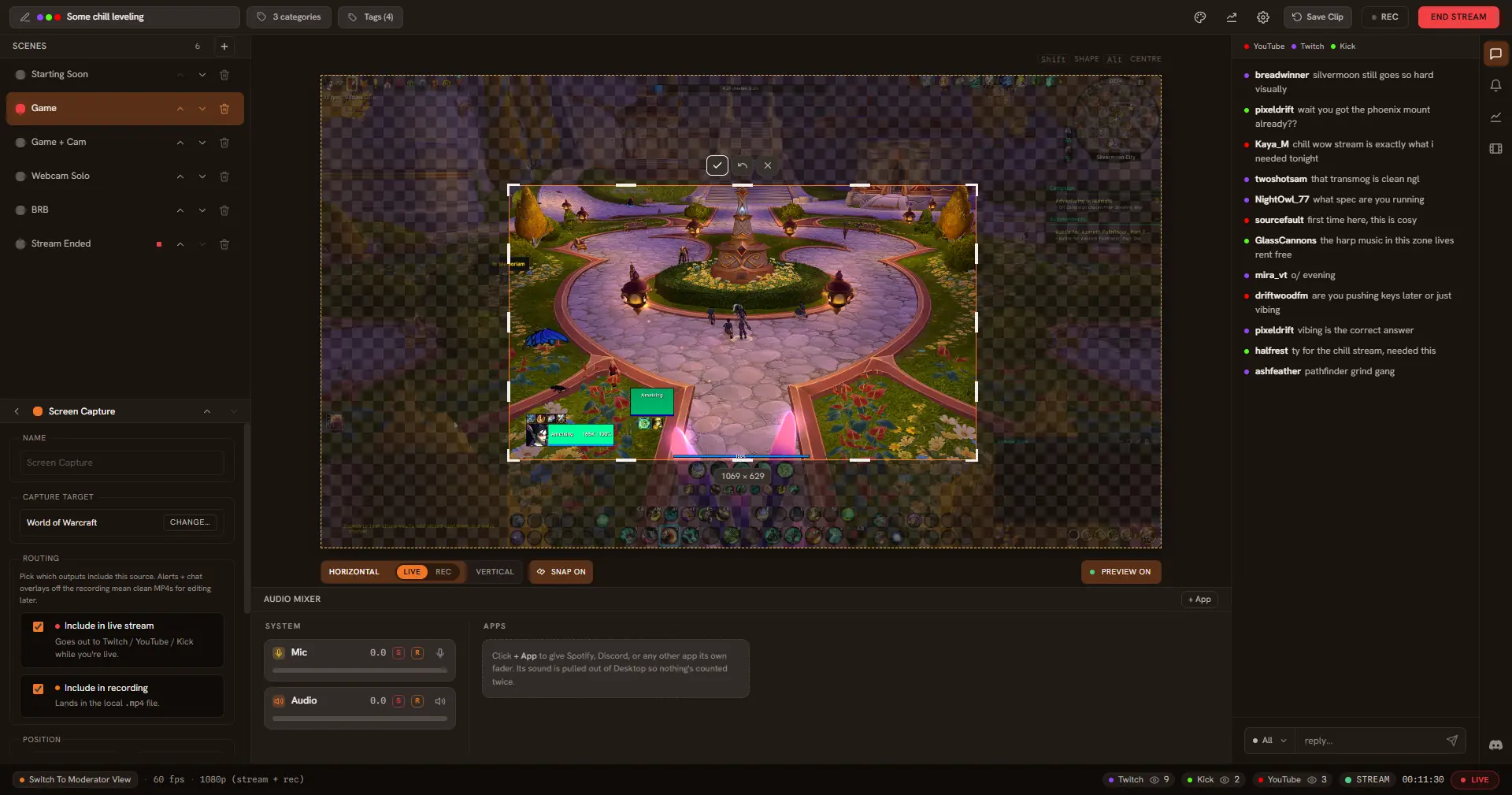Solo the Mic channel
This screenshot has height=795, width=1512.
coord(398,653)
